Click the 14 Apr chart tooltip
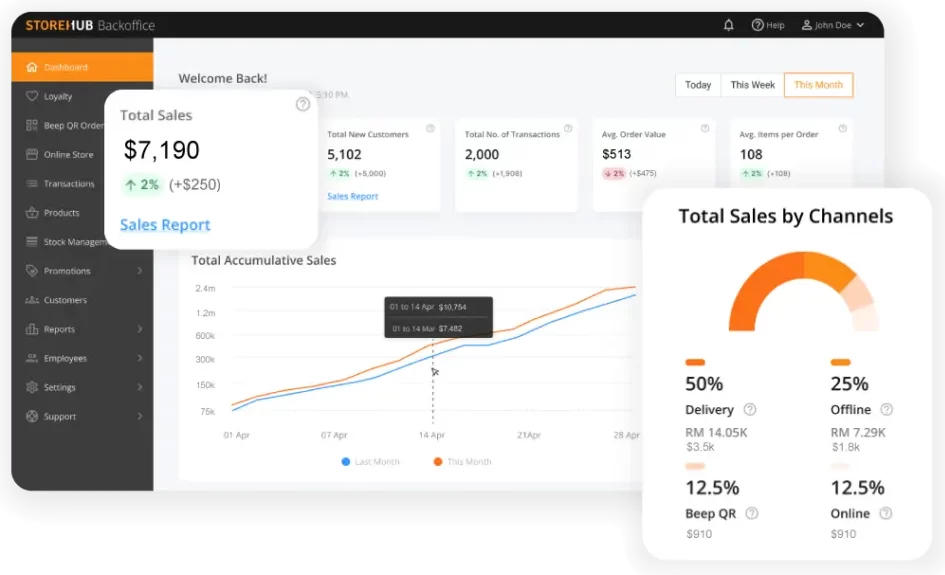The width and height of the screenshot is (945, 575). (x=439, y=317)
